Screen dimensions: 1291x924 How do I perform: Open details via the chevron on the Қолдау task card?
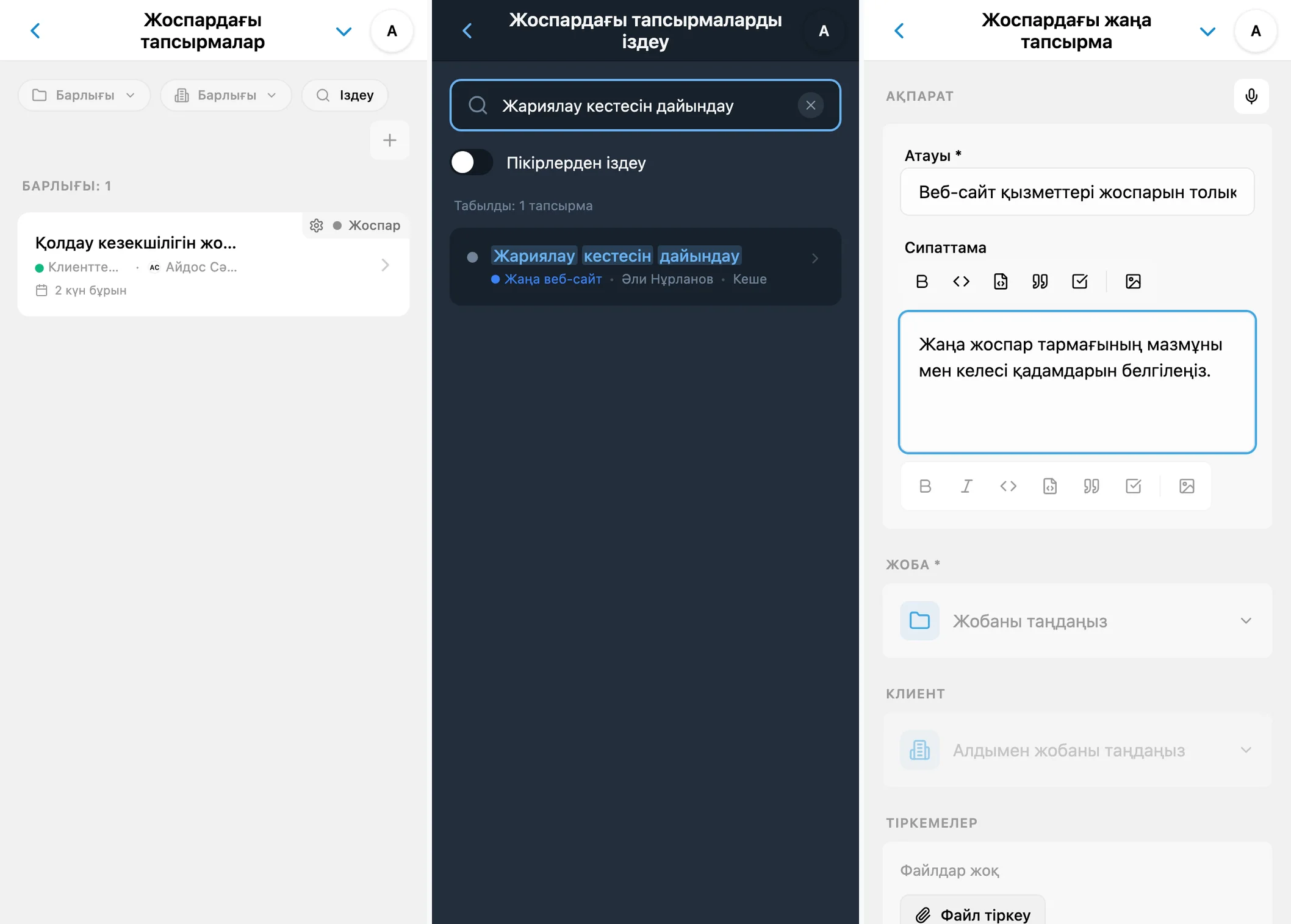pyautogui.click(x=385, y=265)
